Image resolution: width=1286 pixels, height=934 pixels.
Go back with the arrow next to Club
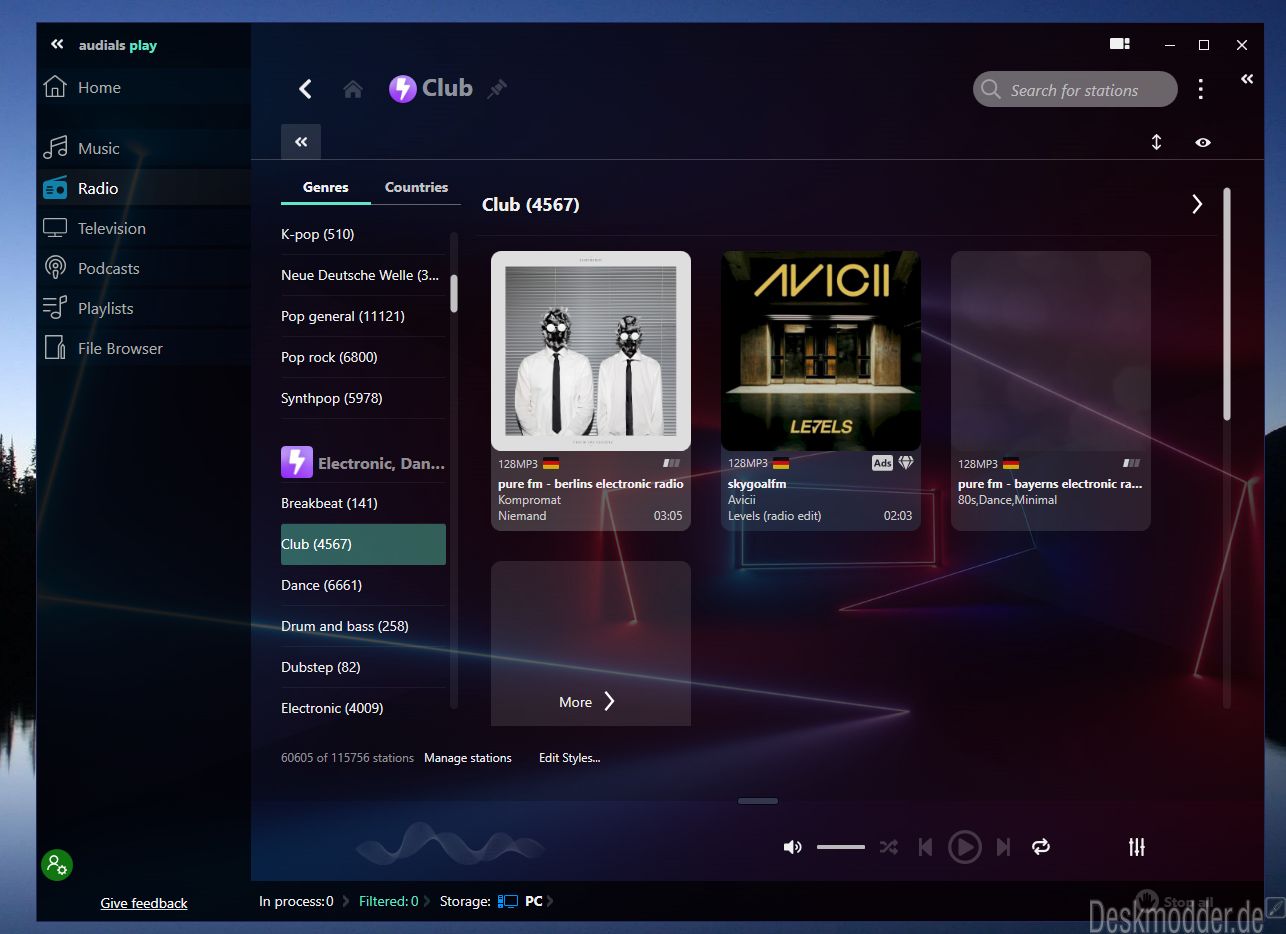tap(306, 89)
